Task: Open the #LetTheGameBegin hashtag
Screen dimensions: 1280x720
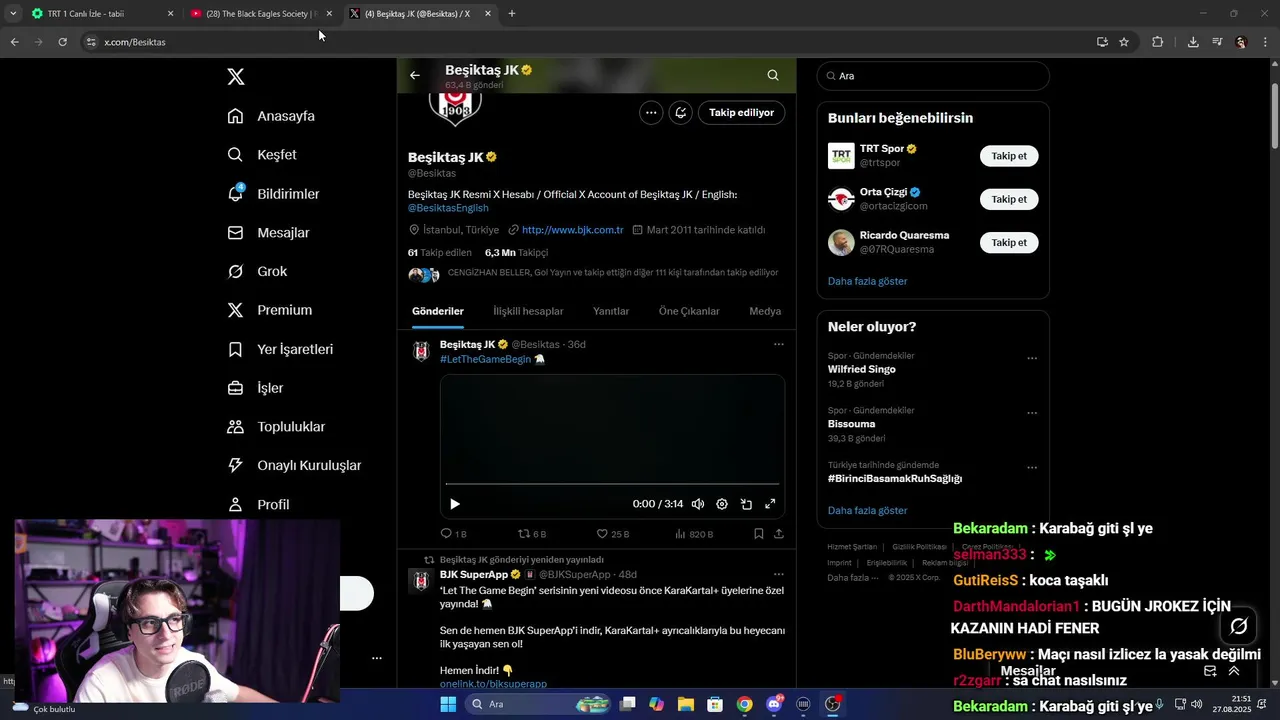Action: [x=485, y=359]
